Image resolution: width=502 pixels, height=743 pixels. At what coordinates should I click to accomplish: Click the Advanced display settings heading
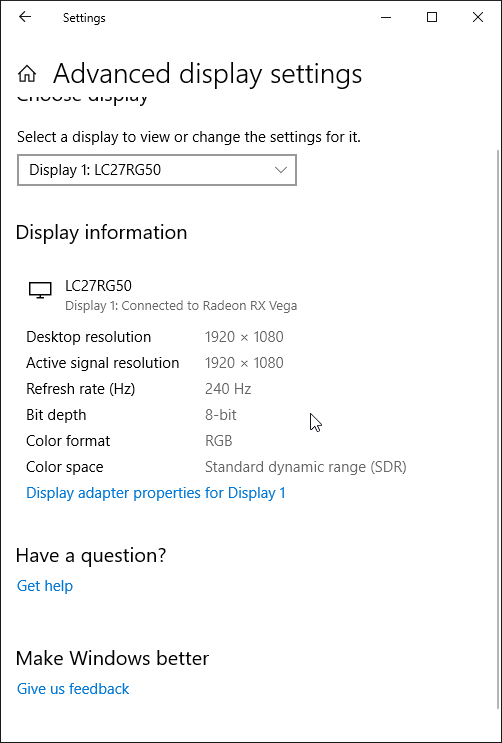(207, 74)
